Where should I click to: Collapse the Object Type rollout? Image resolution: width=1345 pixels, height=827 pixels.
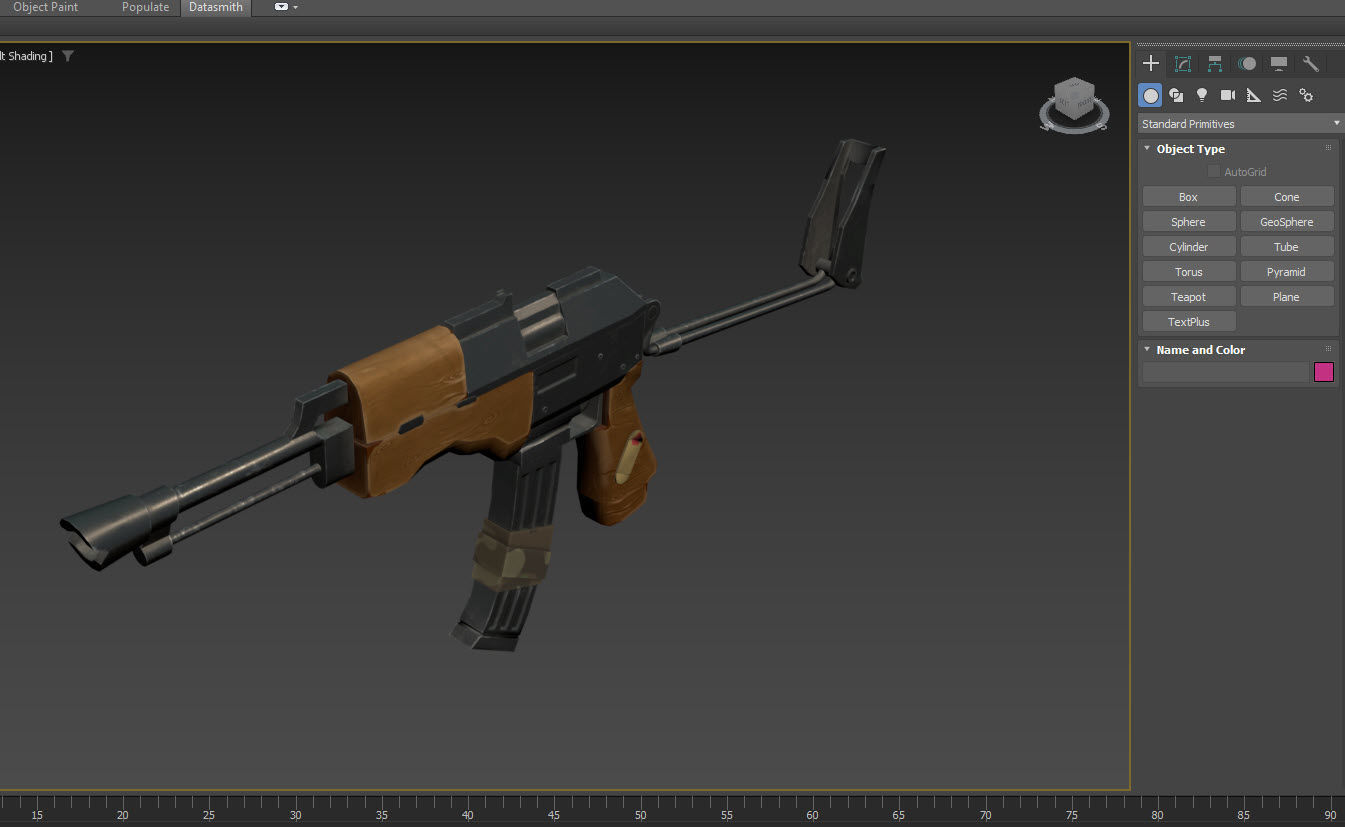1147,148
